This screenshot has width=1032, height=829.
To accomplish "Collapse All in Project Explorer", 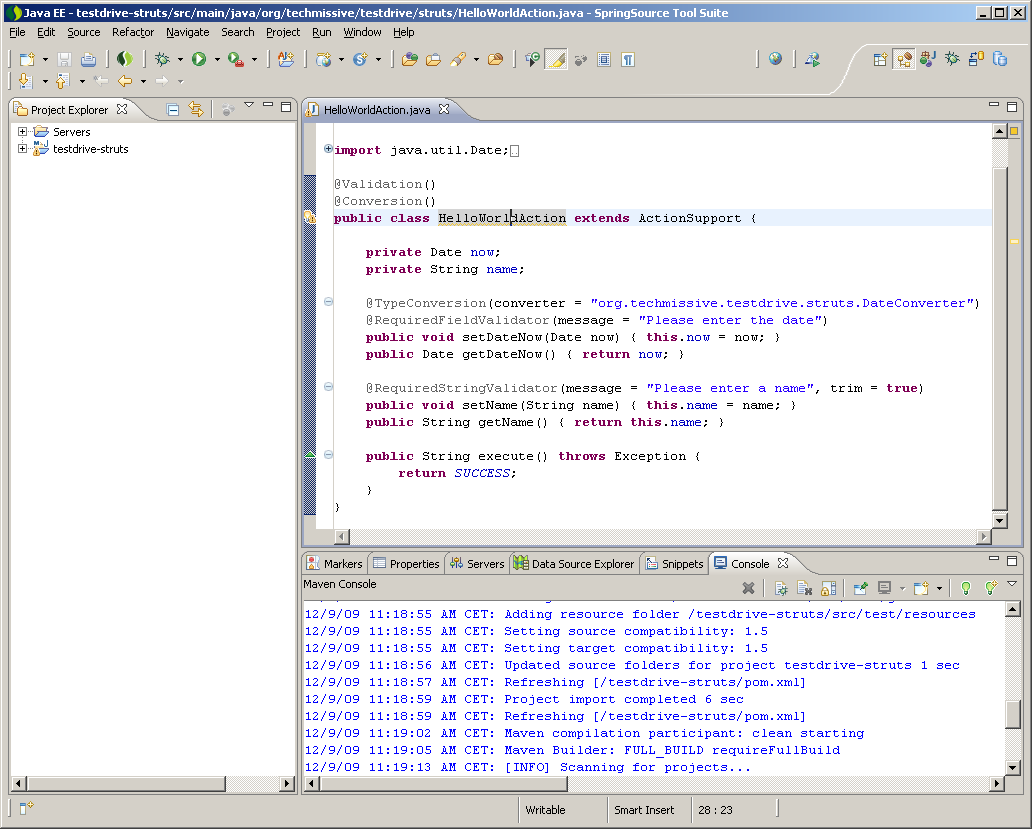I will click(172, 110).
